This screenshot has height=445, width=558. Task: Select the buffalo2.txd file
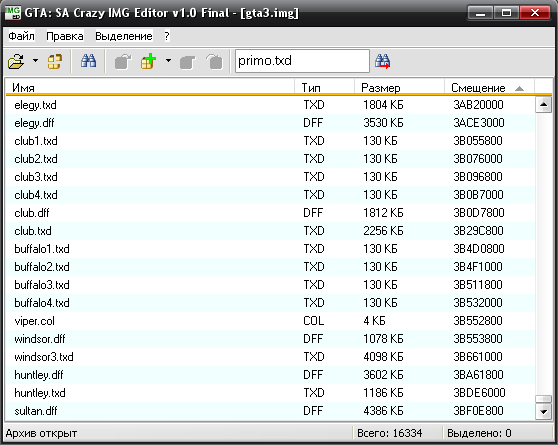[270, 267]
